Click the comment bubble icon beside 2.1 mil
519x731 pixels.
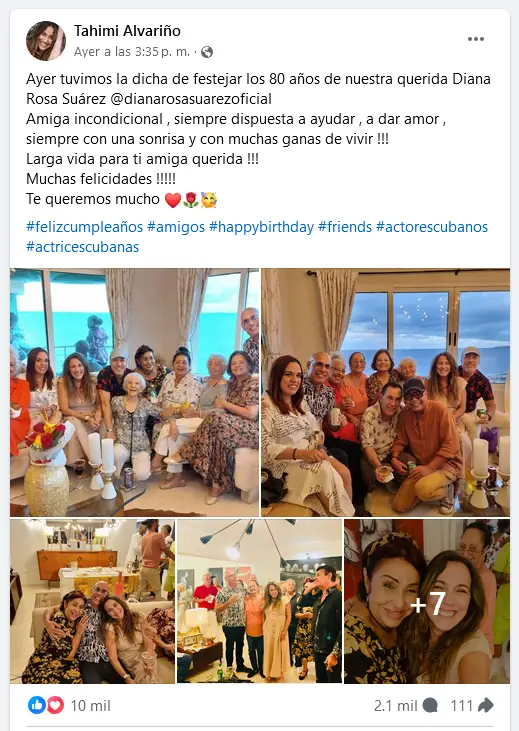point(430,706)
